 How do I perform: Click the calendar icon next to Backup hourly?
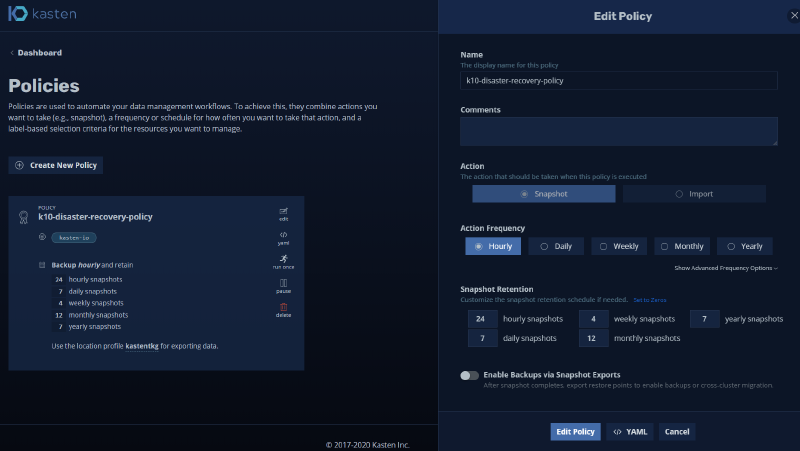pos(42,265)
